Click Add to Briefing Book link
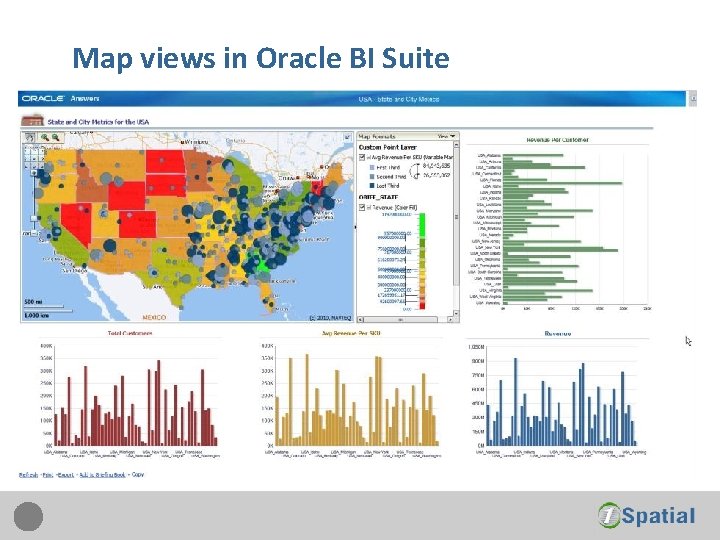The width and height of the screenshot is (720, 540). (x=102, y=475)
